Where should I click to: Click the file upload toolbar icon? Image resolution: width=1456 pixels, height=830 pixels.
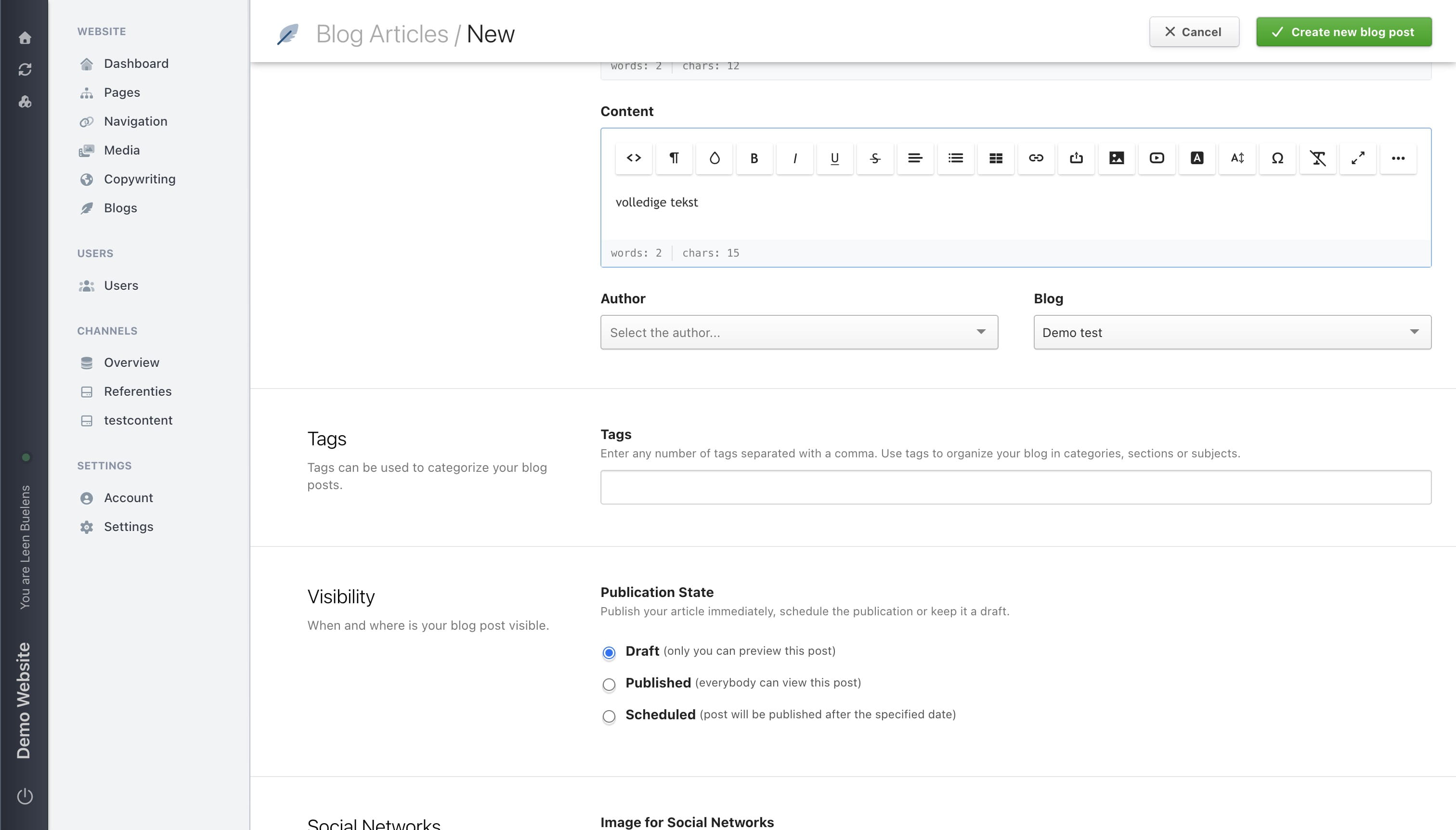[x=1076, y=158]
